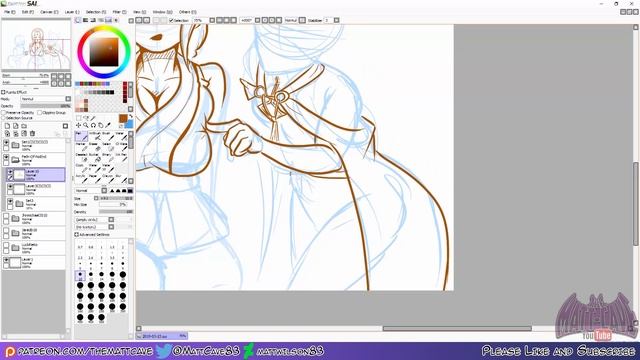The width and height of the screenshot is (640, 360).
Task: Select the Move tool icon
Action: 78,125
